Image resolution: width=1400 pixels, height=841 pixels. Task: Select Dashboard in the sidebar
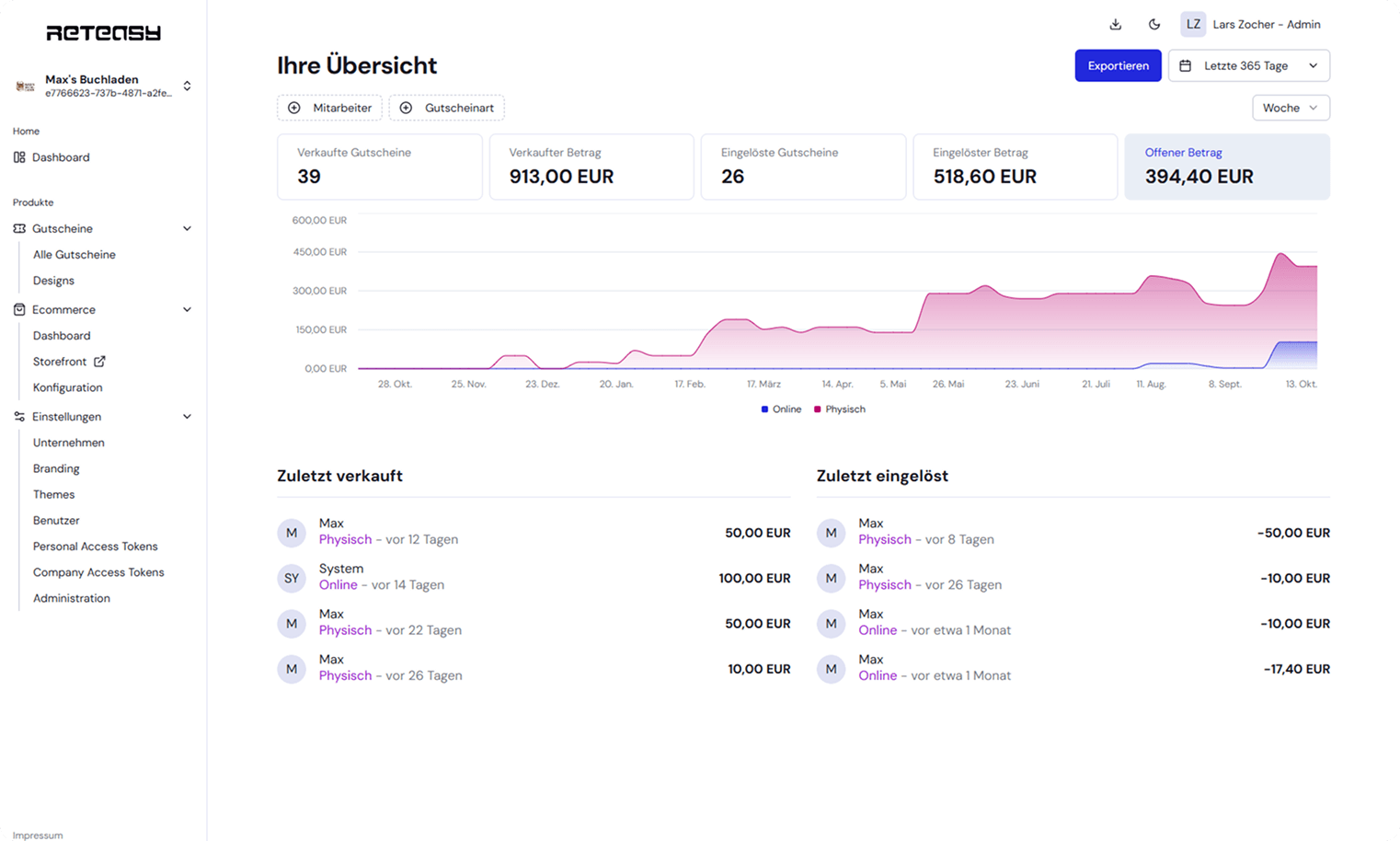61,156
